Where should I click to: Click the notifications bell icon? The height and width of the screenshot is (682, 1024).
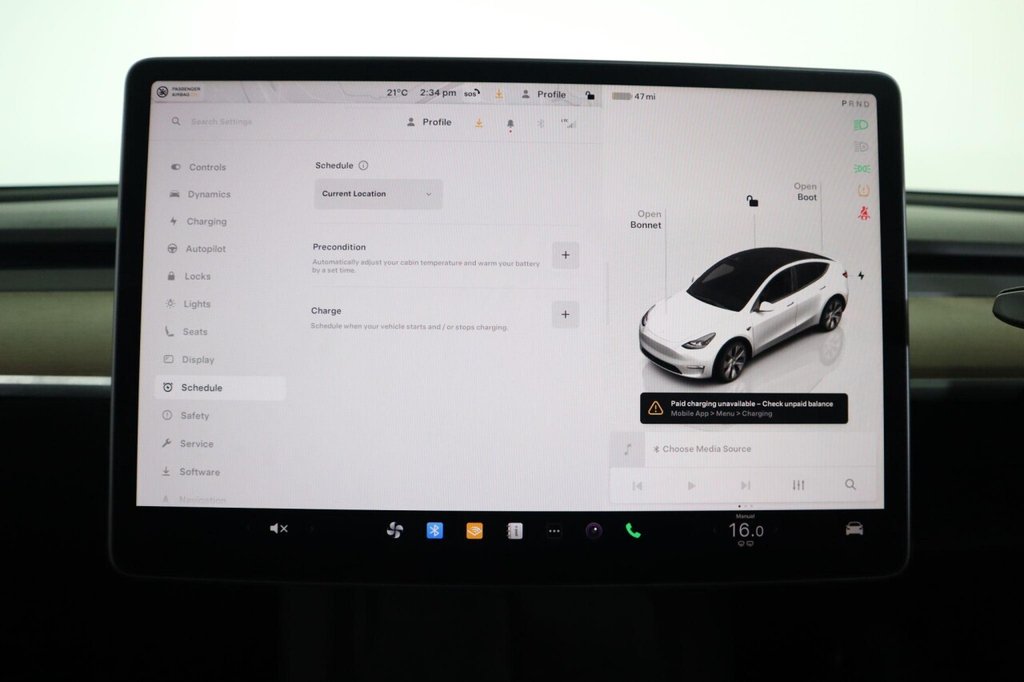(510, 123)
